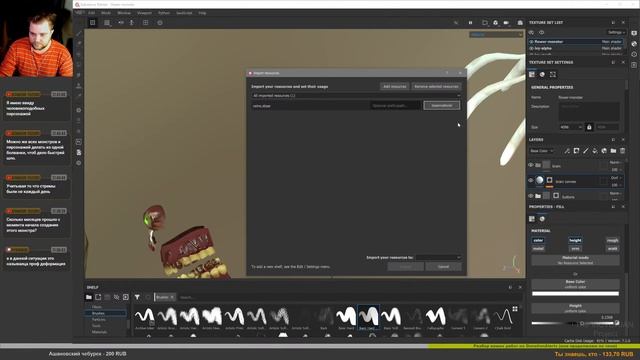640x360 pixels.
Task: Click the Import button in import dialog
Action: [x=406, y=267]
